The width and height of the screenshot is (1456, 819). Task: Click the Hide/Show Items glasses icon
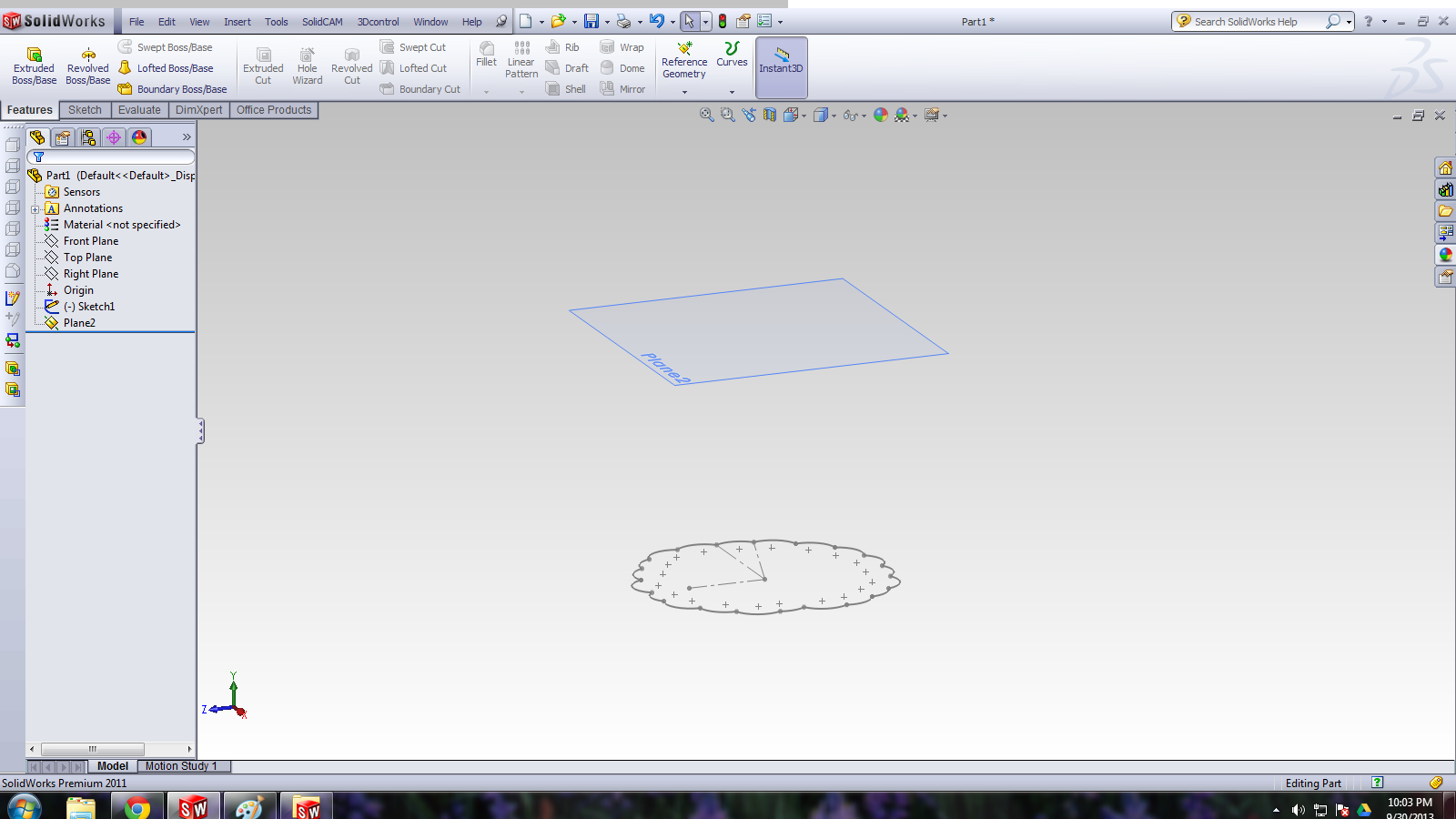[850, 115]
